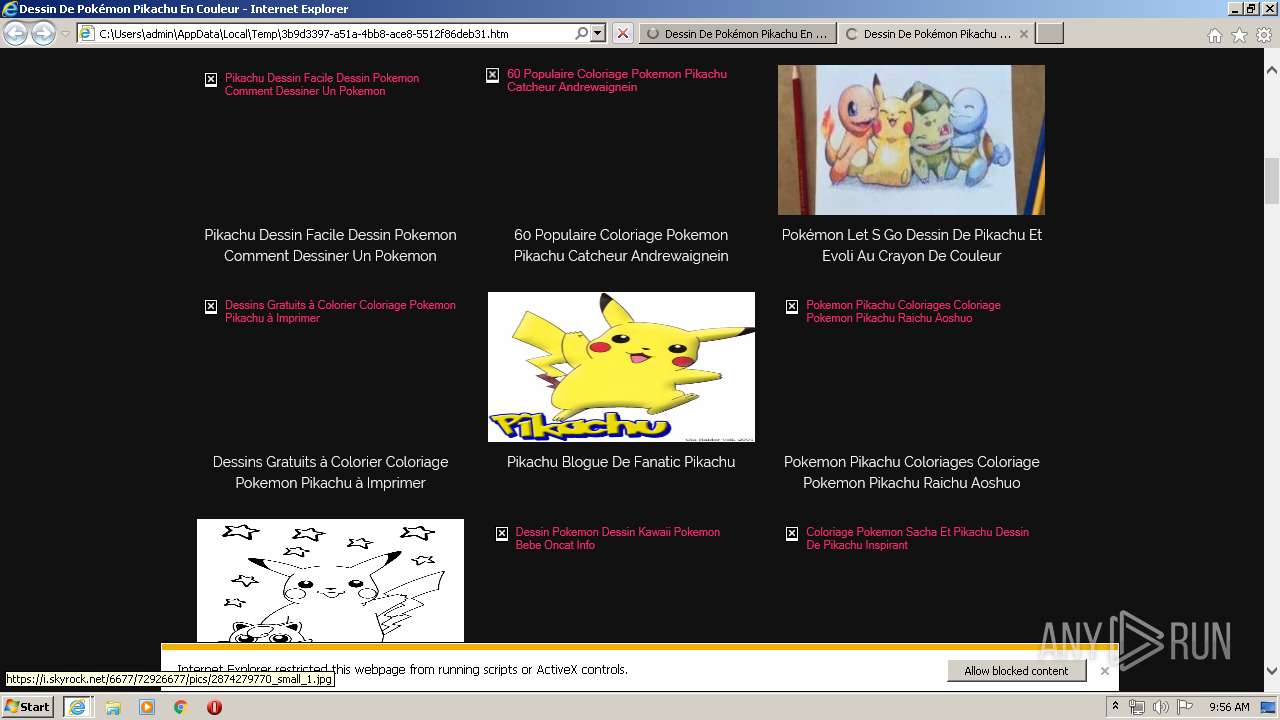1280x720 pixels.
Task: Click caption Pikachu Dessin Facile Comment Dessiner
Action: coord(330,245)
